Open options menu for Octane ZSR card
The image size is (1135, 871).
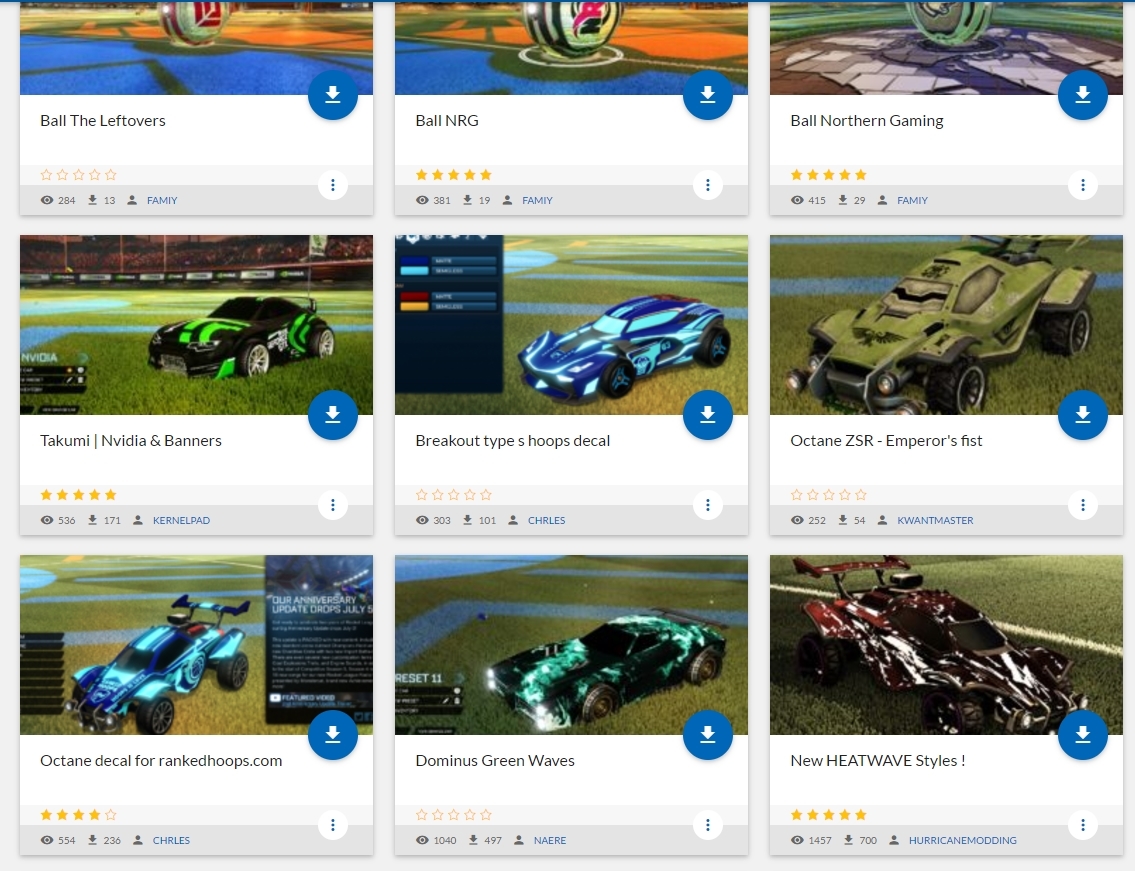tap(1083, 505)
